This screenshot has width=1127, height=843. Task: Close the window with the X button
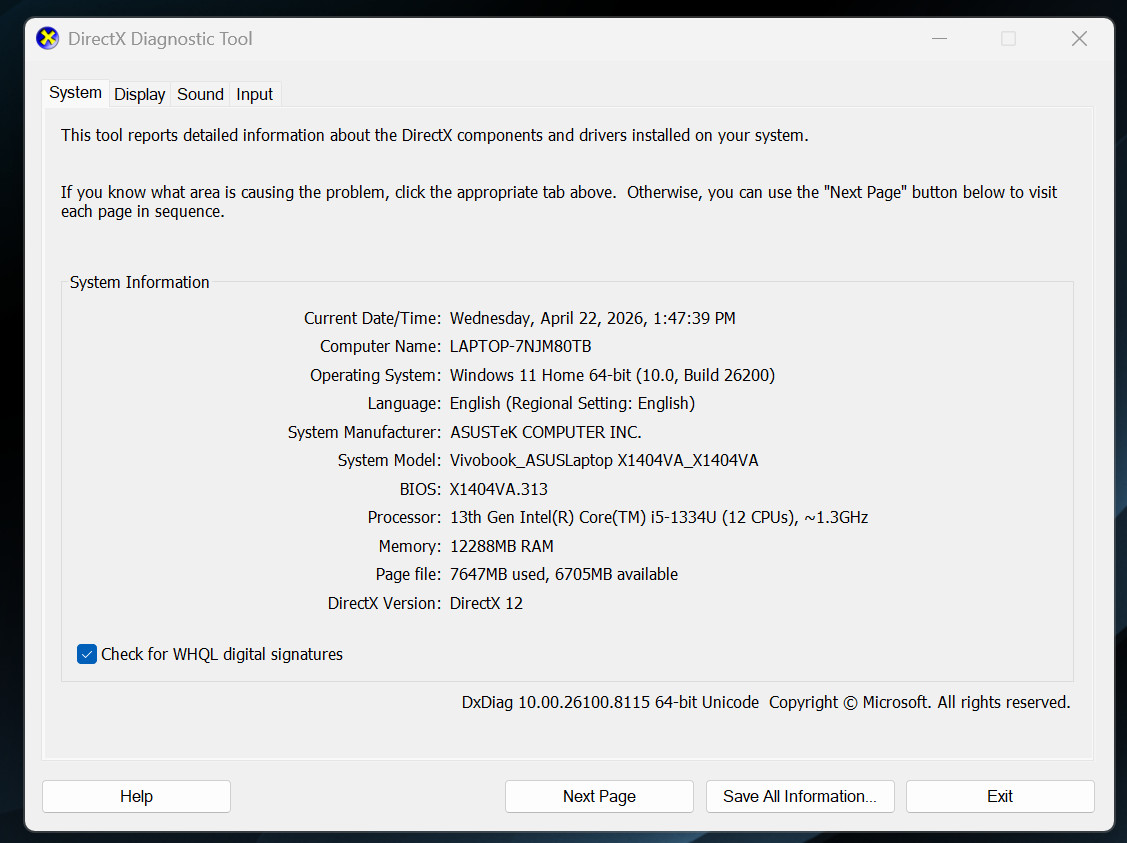[1079, 38]
